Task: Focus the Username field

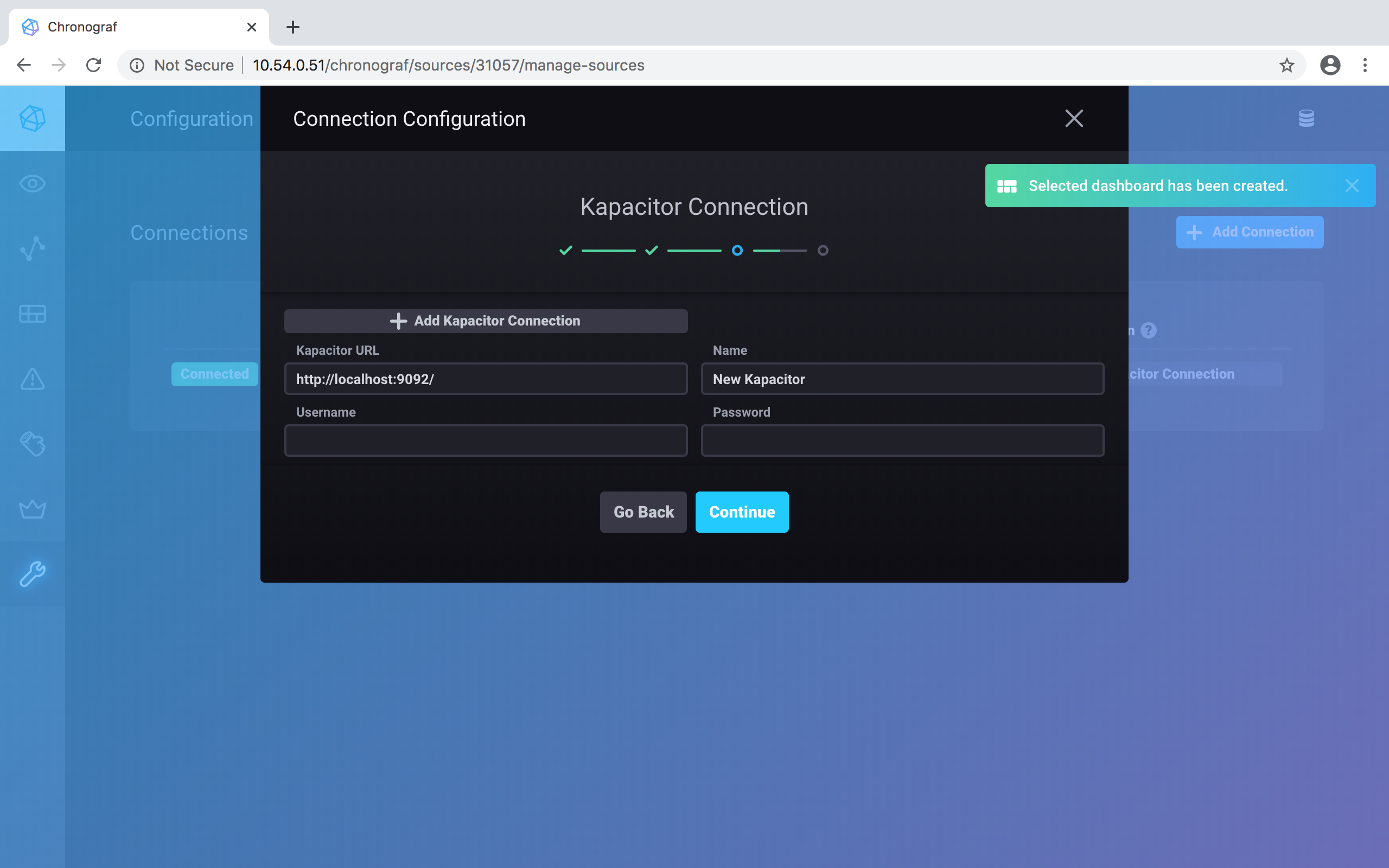Action: [486, 441]
